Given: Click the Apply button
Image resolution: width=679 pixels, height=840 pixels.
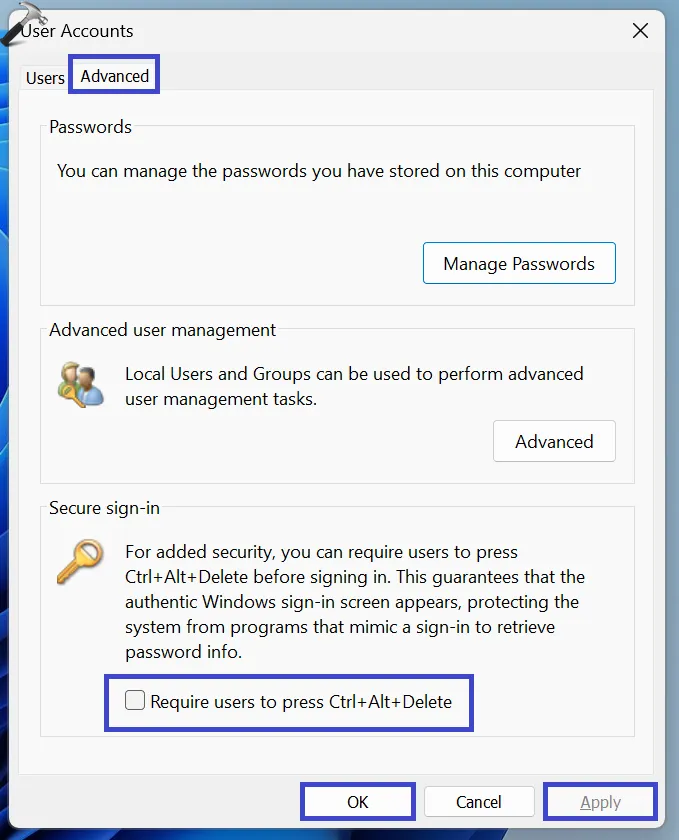Looking at the screenshot, I should [600, 802].
